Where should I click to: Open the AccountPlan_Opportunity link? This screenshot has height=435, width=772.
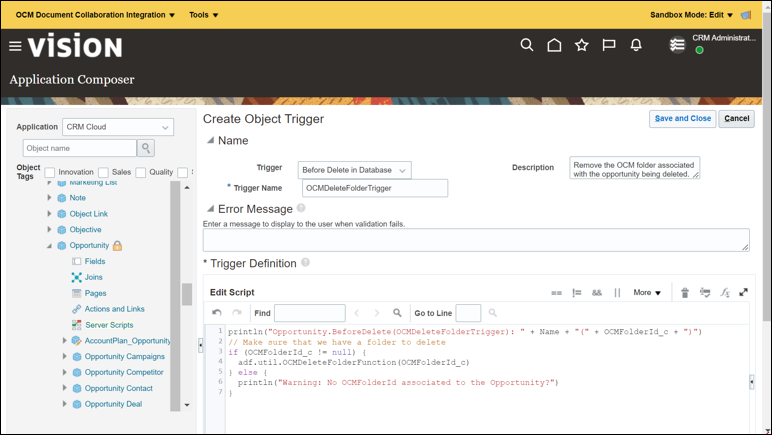click(x=128, y=341)
